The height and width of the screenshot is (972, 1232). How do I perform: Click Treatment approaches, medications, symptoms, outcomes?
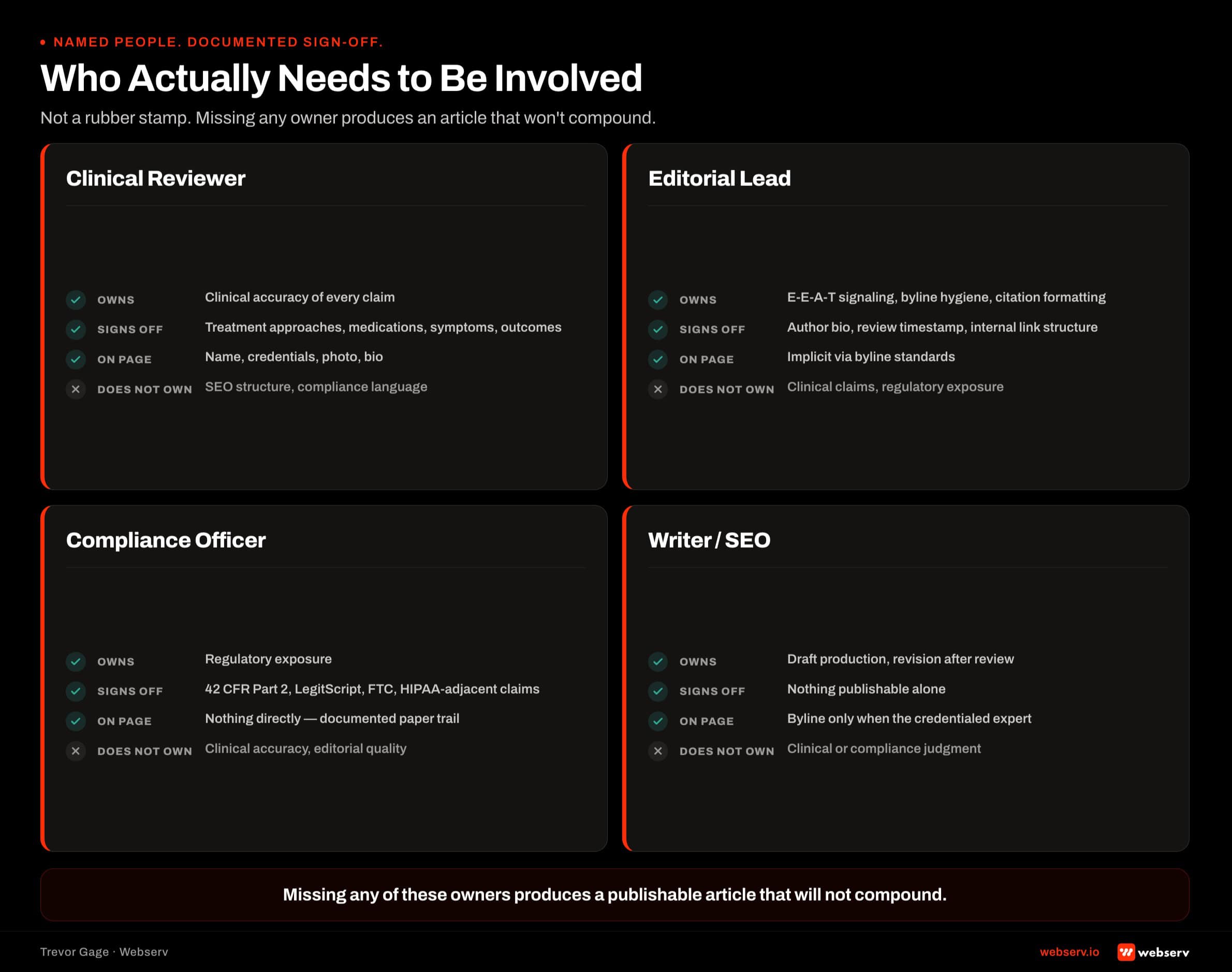point(383,327)
